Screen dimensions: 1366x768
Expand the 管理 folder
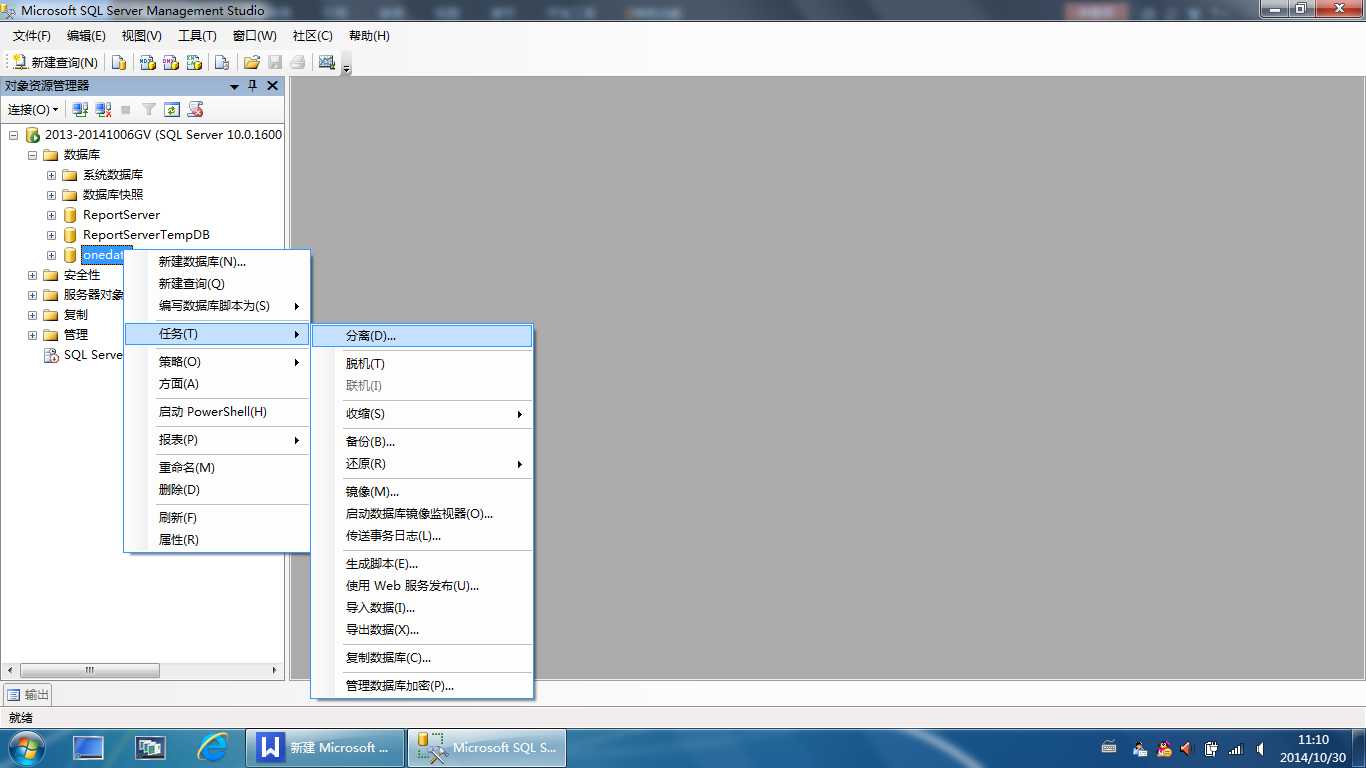[32, 335]
